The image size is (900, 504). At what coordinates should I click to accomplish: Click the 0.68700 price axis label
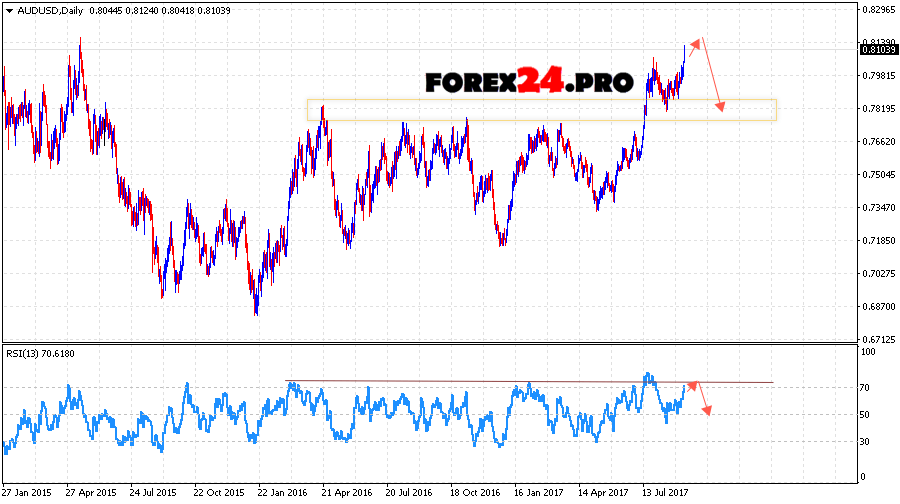coord(876,307)
